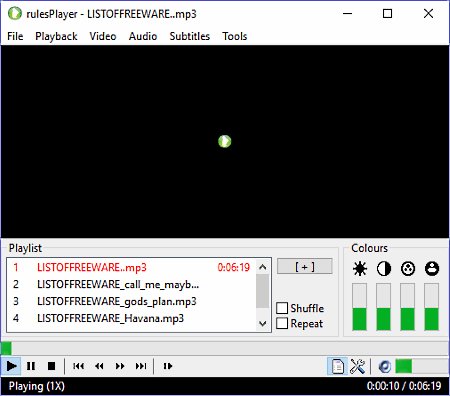The image size is (450, 396).
Task: Adjust the contrast level bar
Action: click(384, 307)
